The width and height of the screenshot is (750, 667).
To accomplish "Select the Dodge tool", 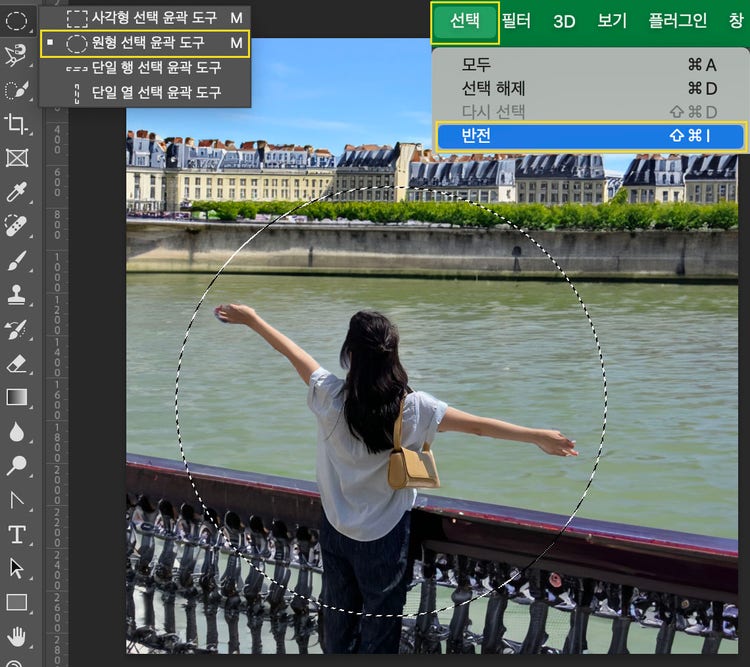I will [x=16, y=465].
